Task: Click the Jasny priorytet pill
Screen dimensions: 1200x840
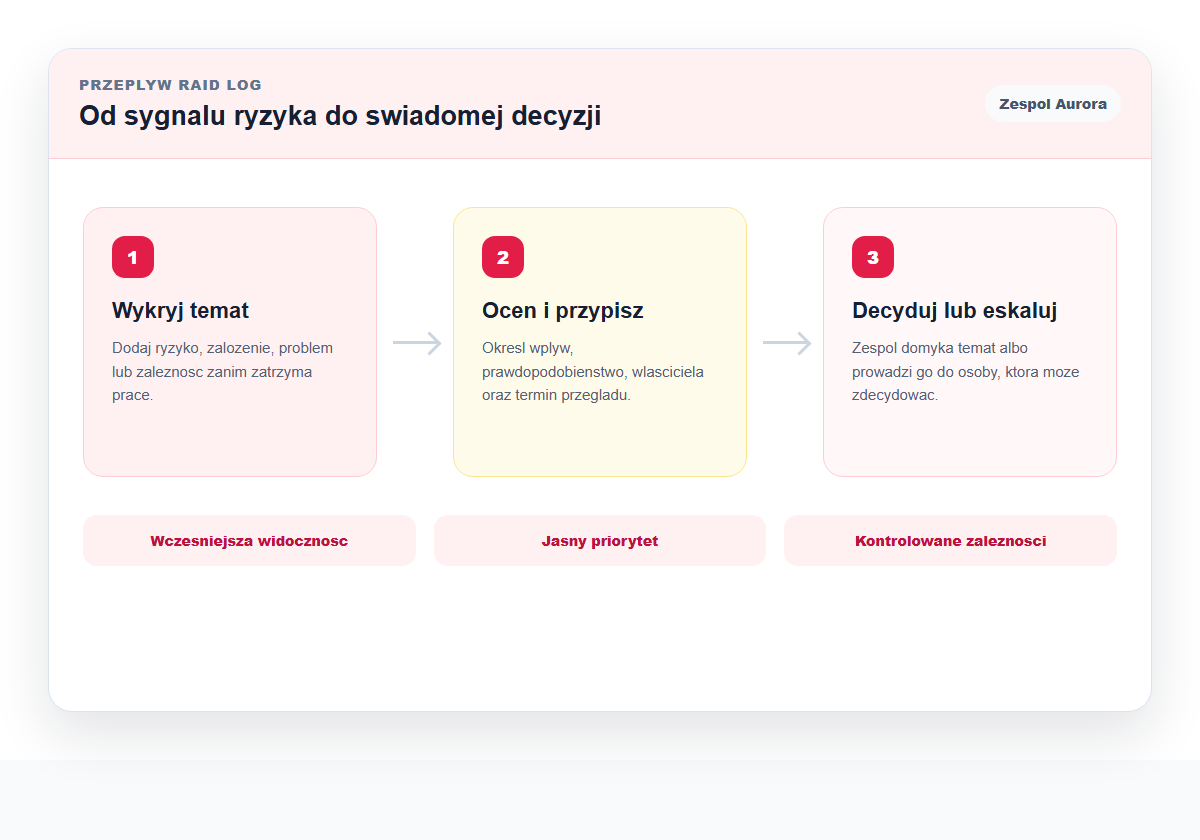Action: (600, 541)
